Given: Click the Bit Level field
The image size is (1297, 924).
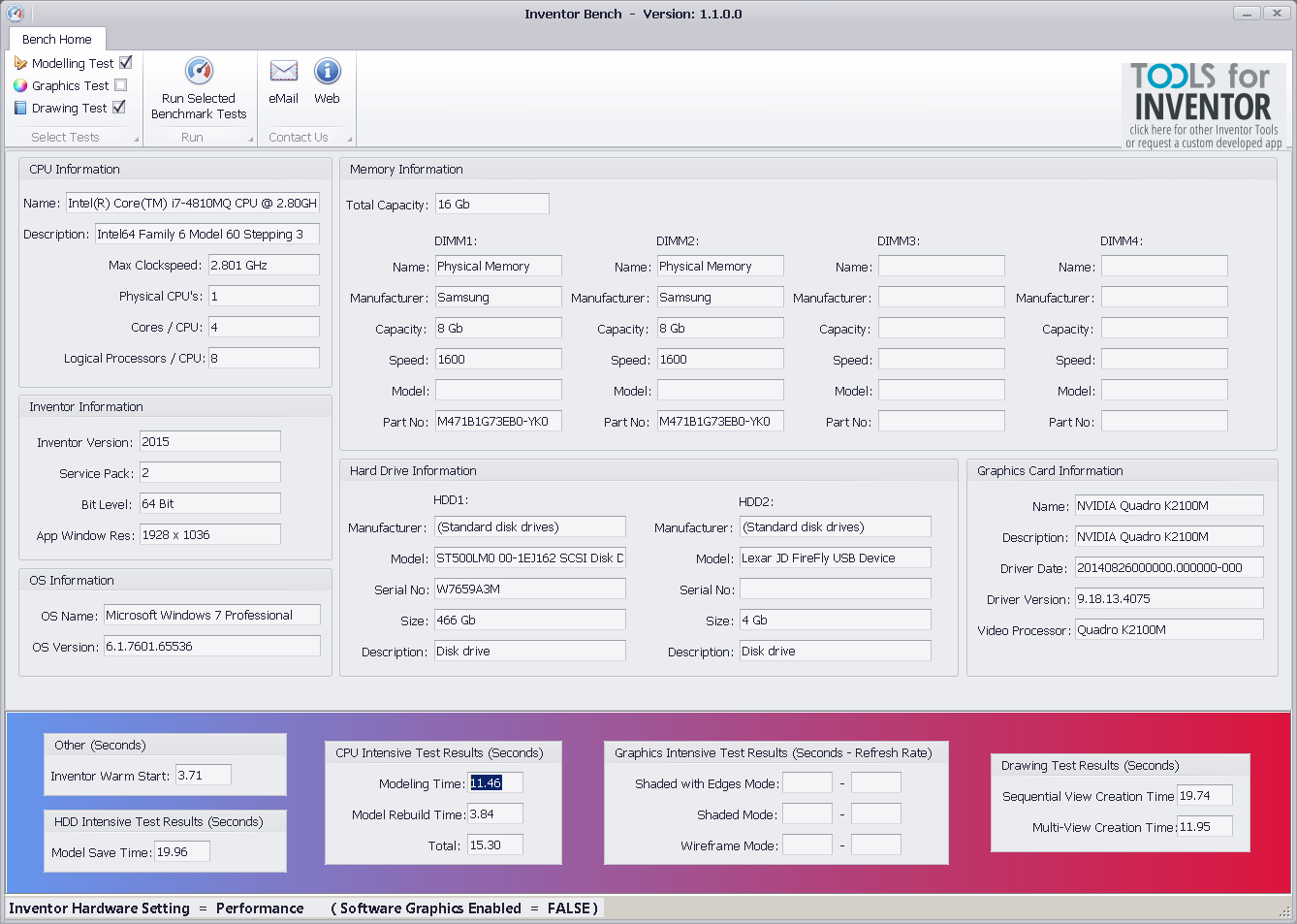Looking at the screenshot, I should [x=210, y=504].
